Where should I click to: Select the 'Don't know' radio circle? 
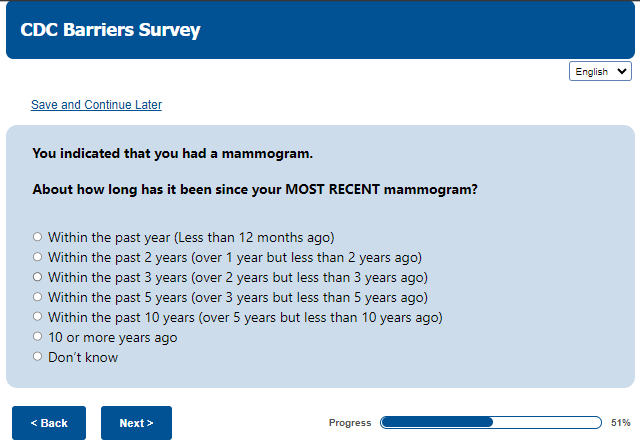pos(38,357)
